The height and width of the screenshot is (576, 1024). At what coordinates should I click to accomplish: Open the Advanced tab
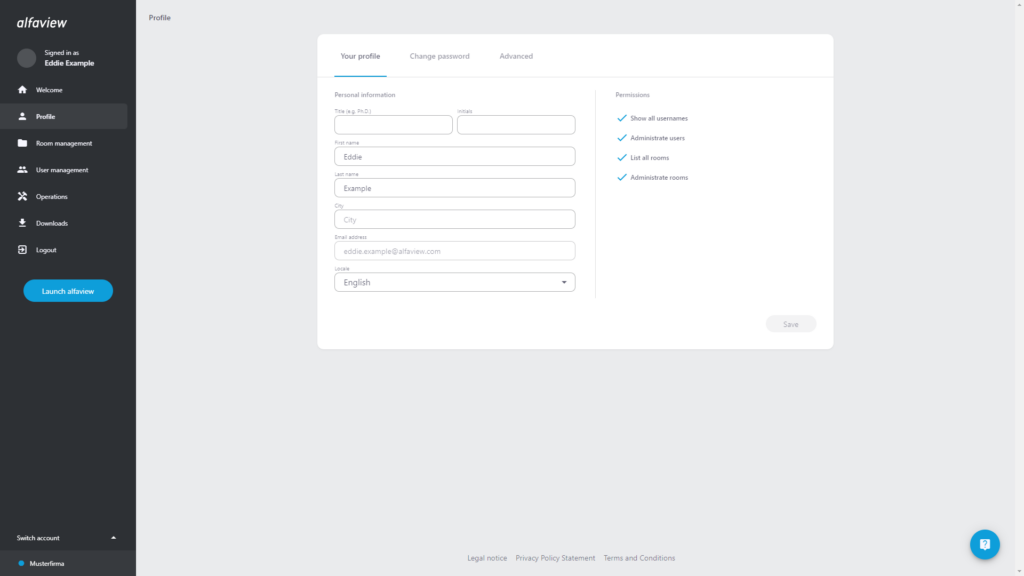click(x=516, y=56)
